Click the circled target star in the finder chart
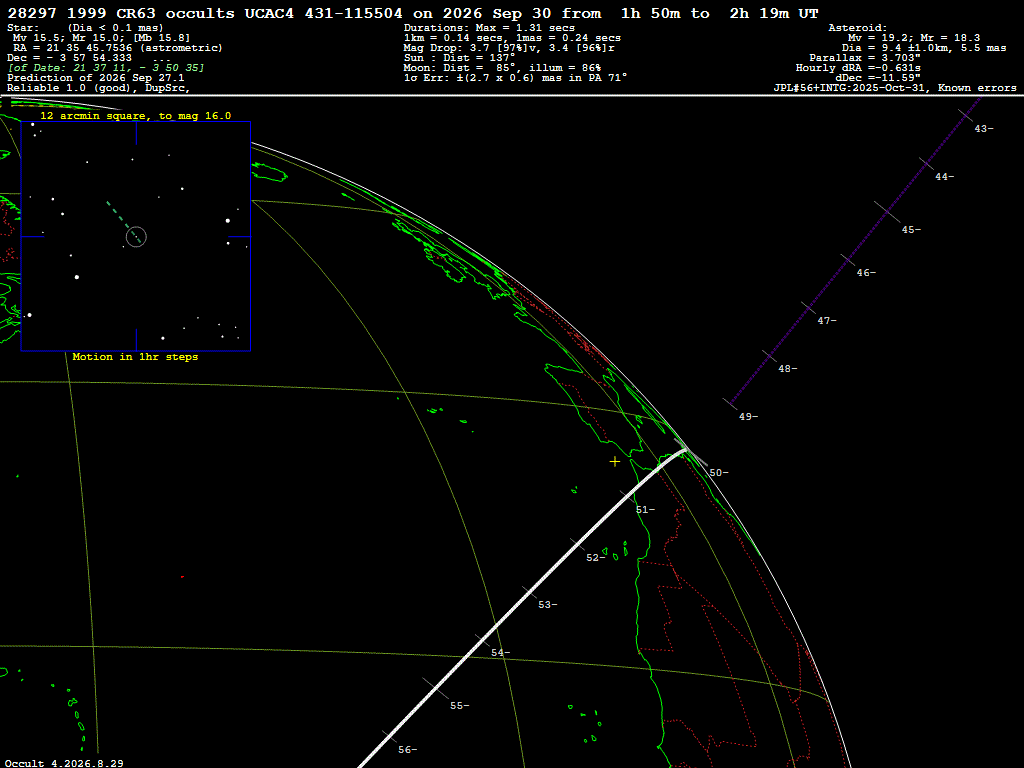 click(x=136, y=236)
